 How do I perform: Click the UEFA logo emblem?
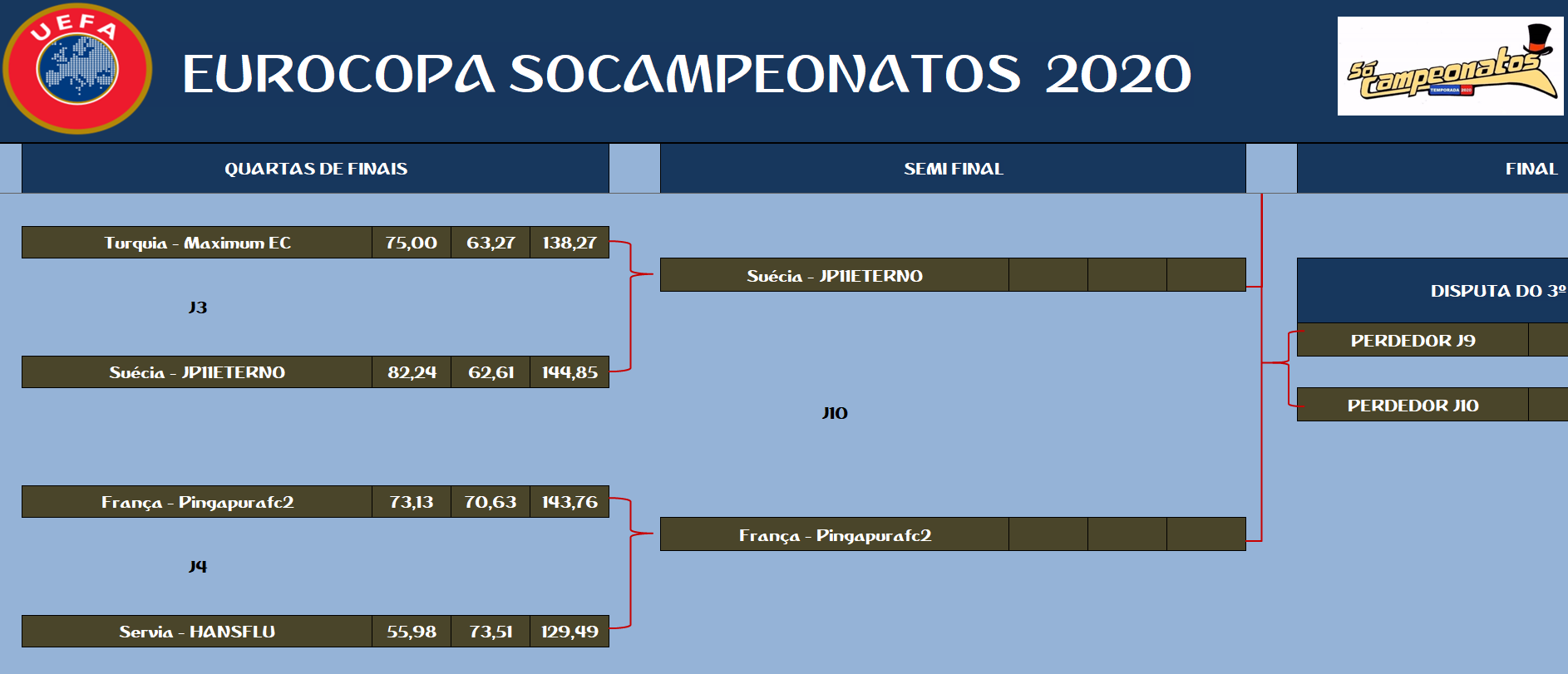tap(77, 69)
